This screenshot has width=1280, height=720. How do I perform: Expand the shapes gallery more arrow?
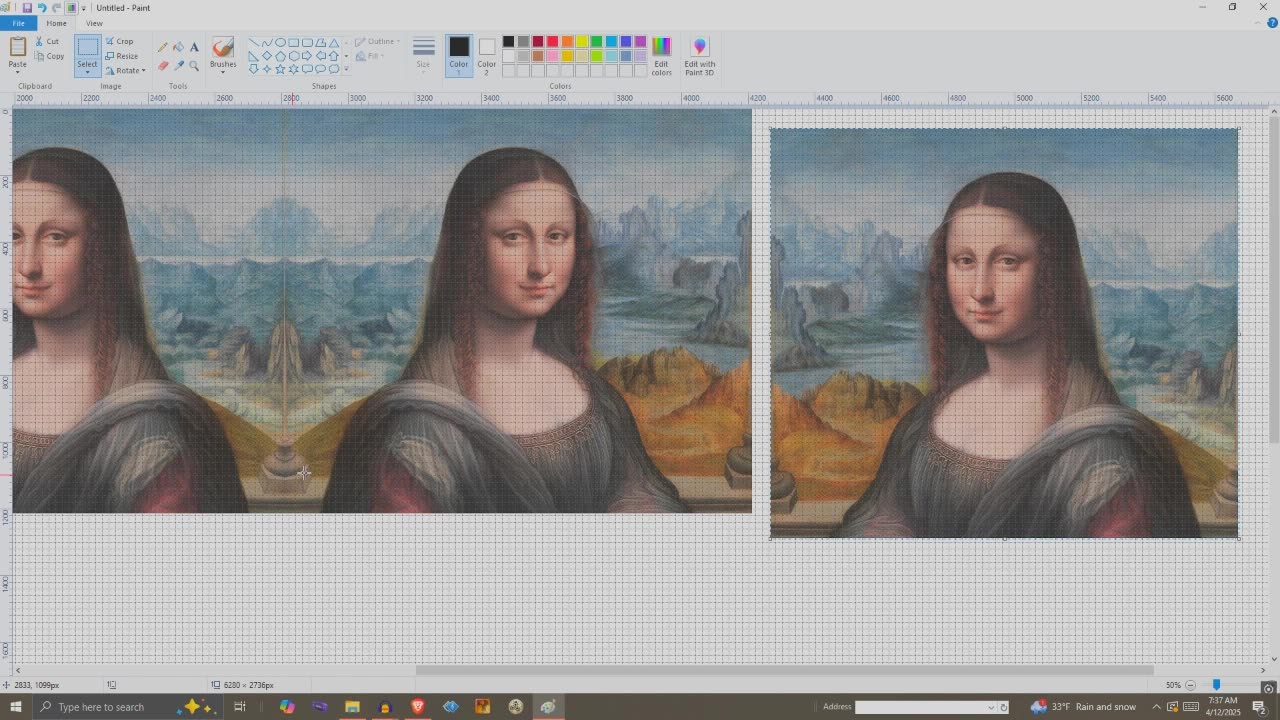[346, 69]
